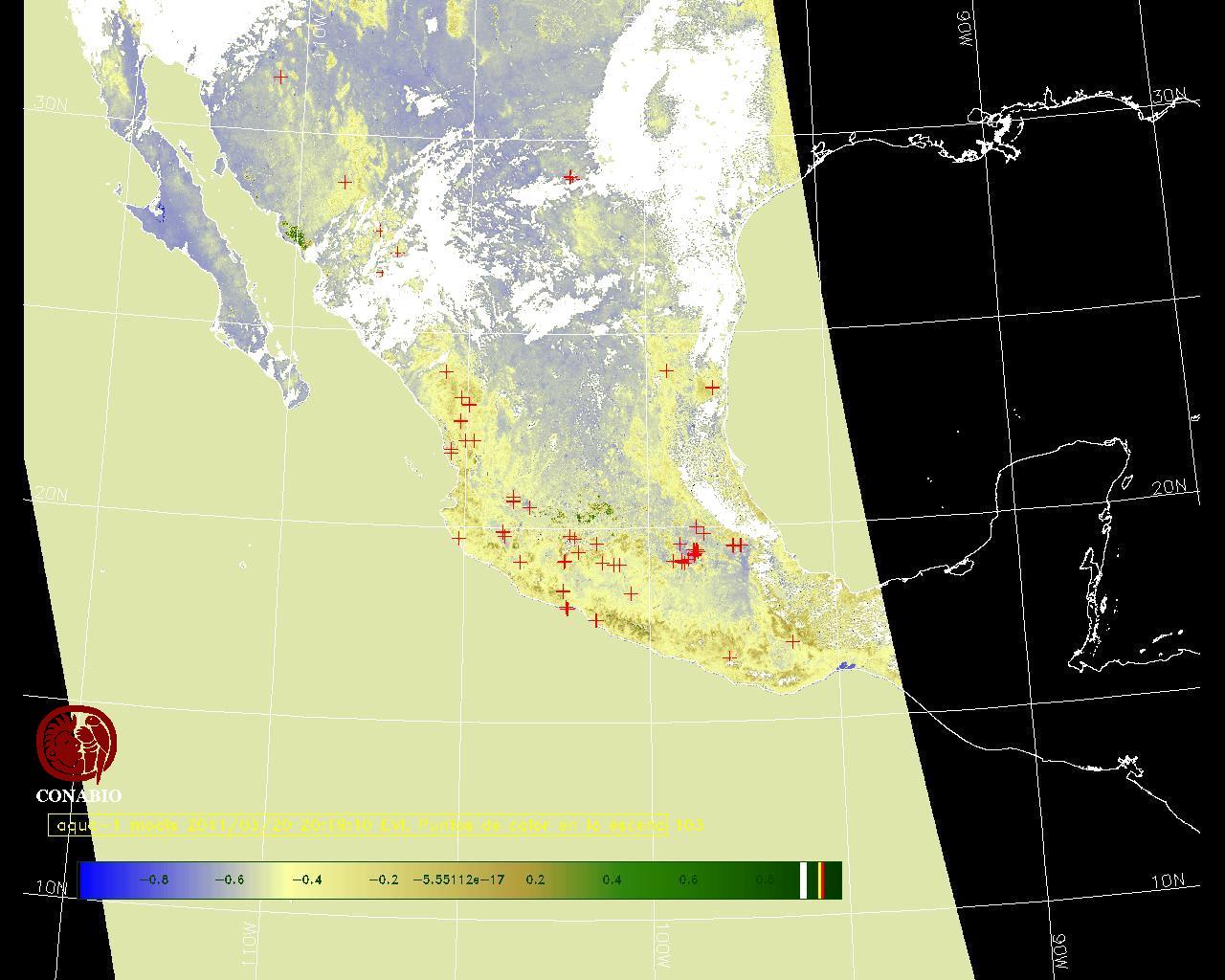Click the white stripe at color bar end

(803, 880)
